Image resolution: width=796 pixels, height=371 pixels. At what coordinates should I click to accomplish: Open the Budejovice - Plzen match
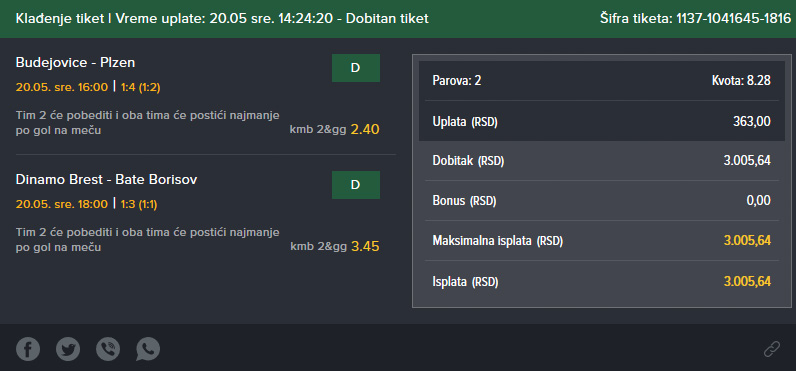click(x=75, y=62)
